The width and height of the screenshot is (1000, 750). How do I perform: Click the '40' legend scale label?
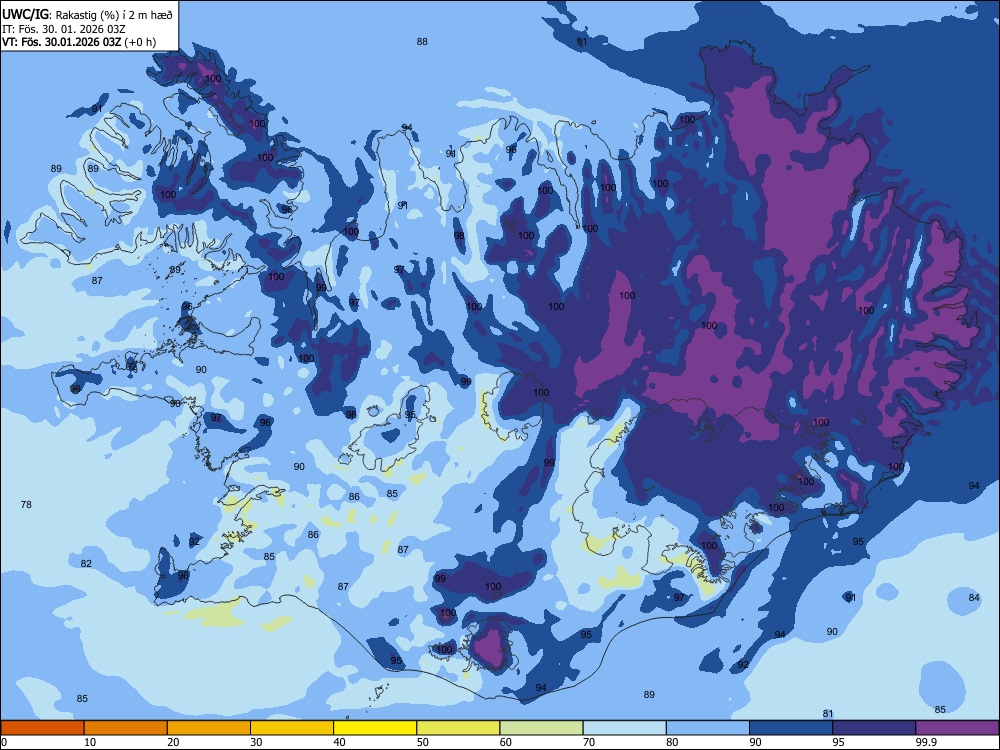(x=339, y=742)
